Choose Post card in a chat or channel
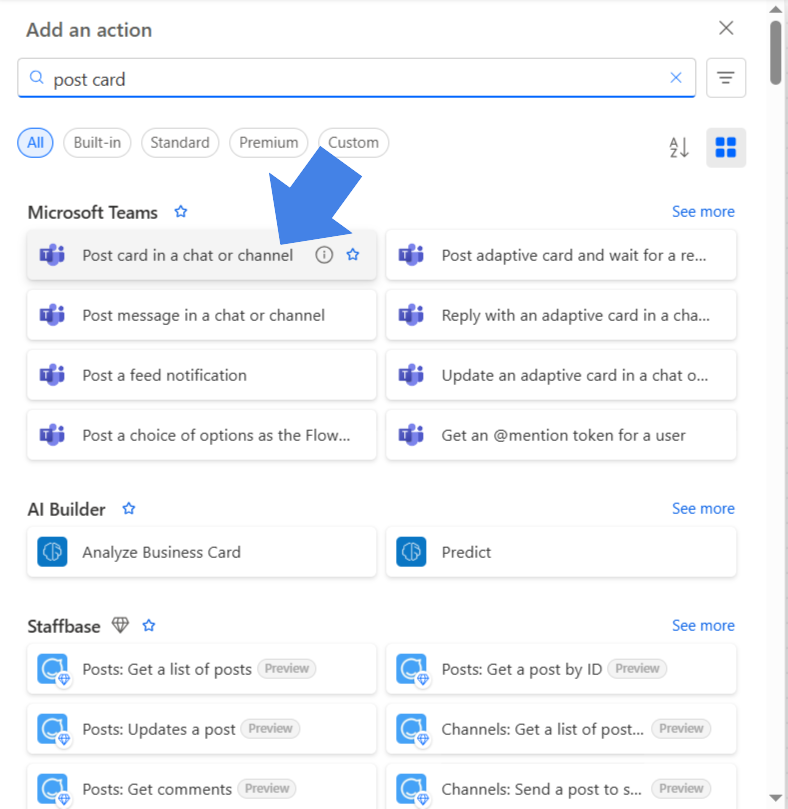The width and height of the screenshot is (788, 809). point(201,255)
